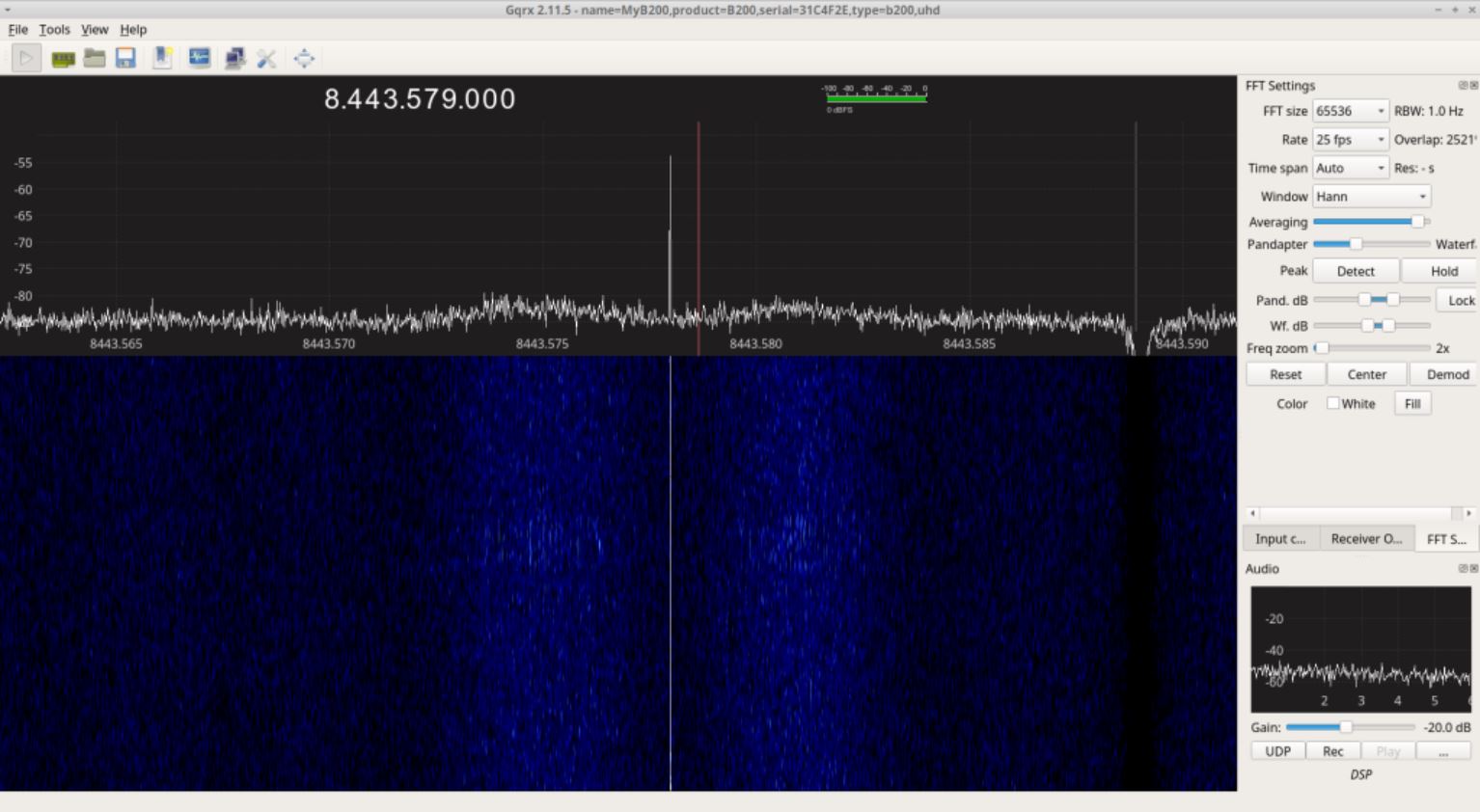
Task: Click the RBW: 1.0 Hz text
Action: tap(1428, 112)
